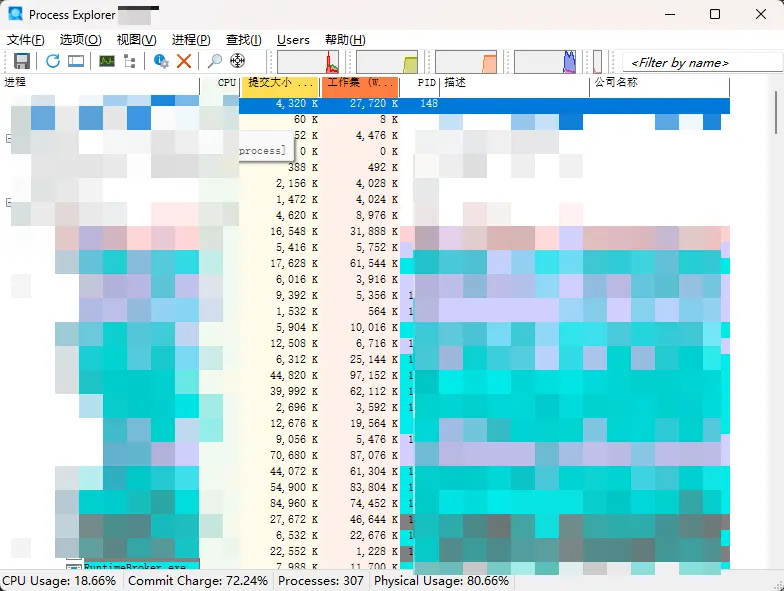Viewport: 784px width, 591px height.
Task: Toggle the lower pane window icon
Action: tap(76, 61)
